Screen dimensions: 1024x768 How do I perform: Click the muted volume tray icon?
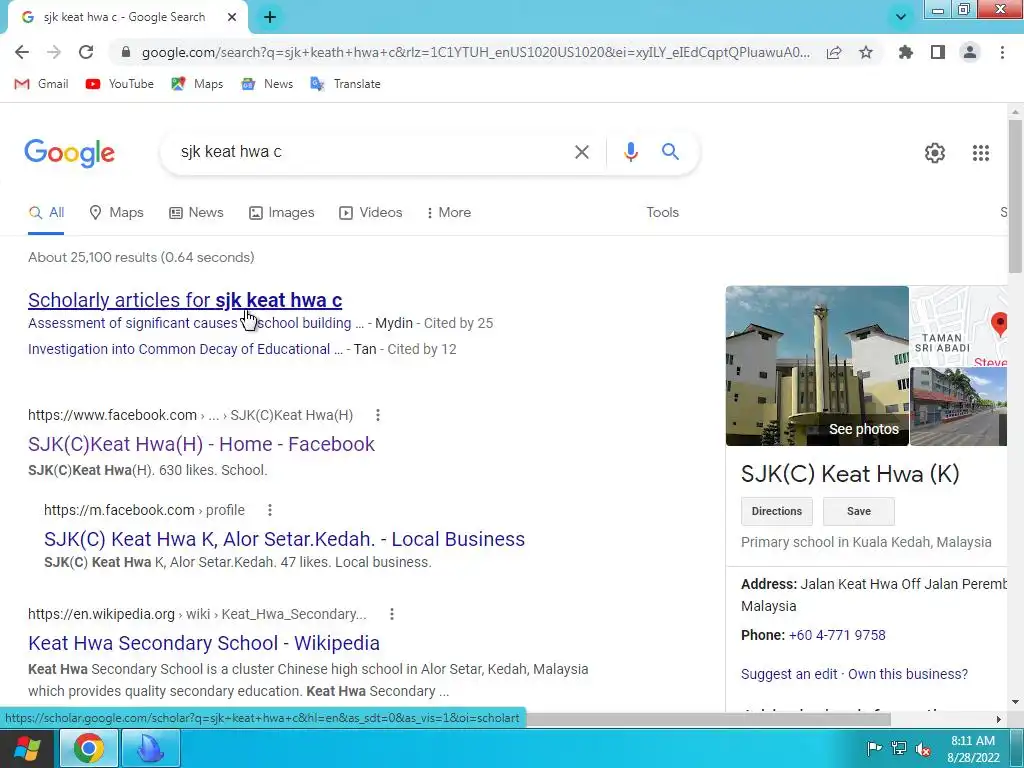(x=923, y=748)
